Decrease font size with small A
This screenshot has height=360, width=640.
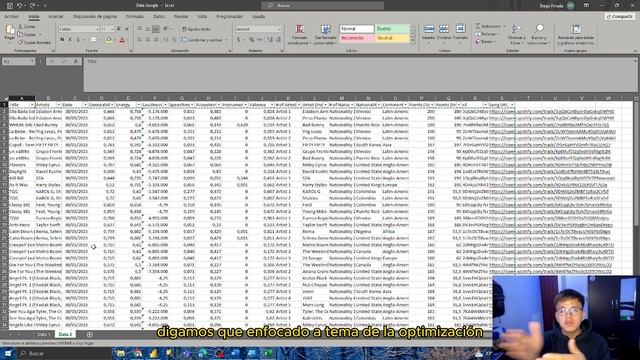point(126,29)
